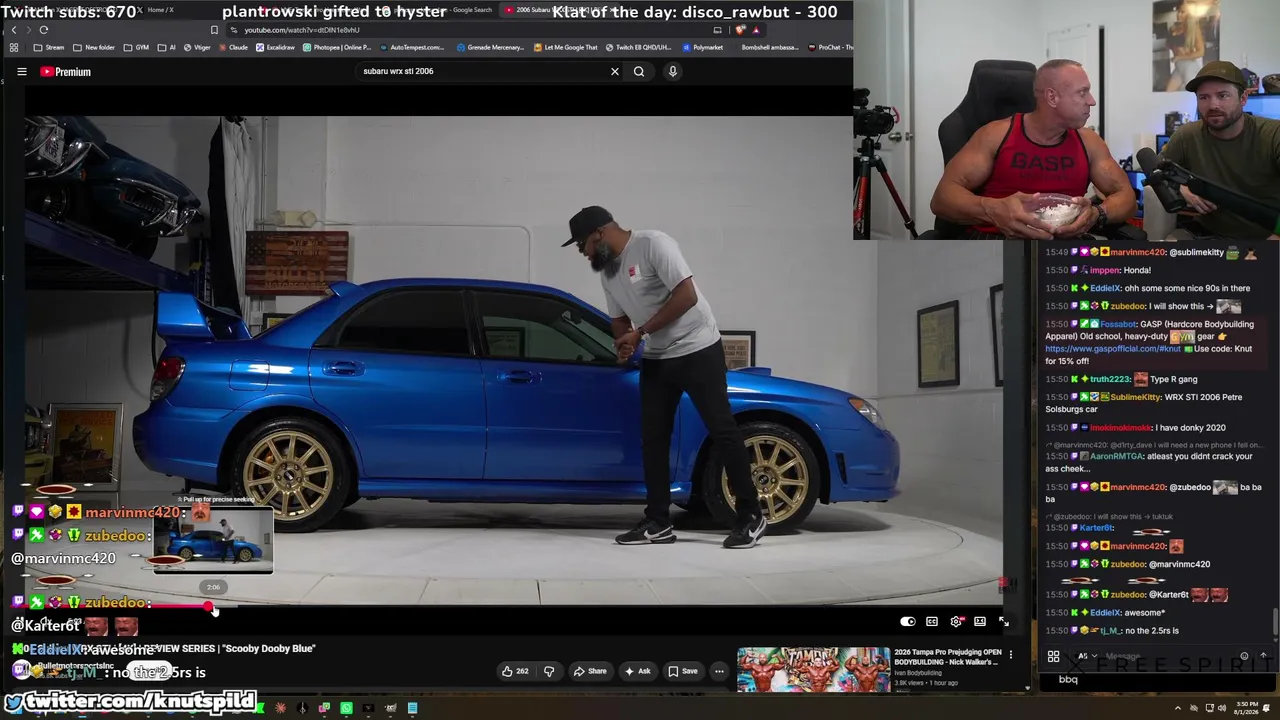Open the AI bookmarks folder

pyautogui.click(x=166, y=47)
